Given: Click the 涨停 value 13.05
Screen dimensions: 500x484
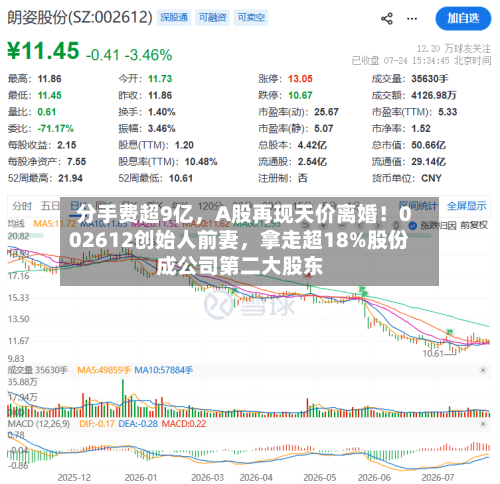Looking at the screenshot, I should pos(300,79).
